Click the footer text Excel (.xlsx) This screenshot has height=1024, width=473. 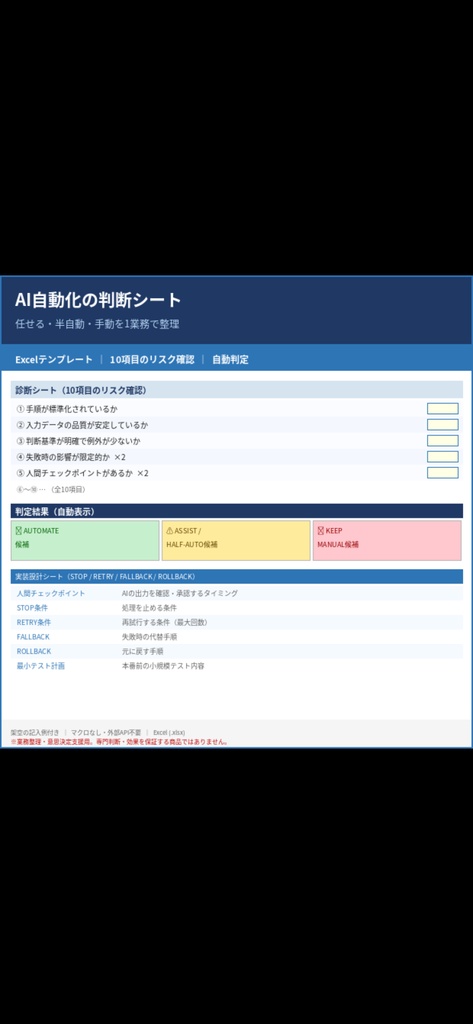click(169, 733)
